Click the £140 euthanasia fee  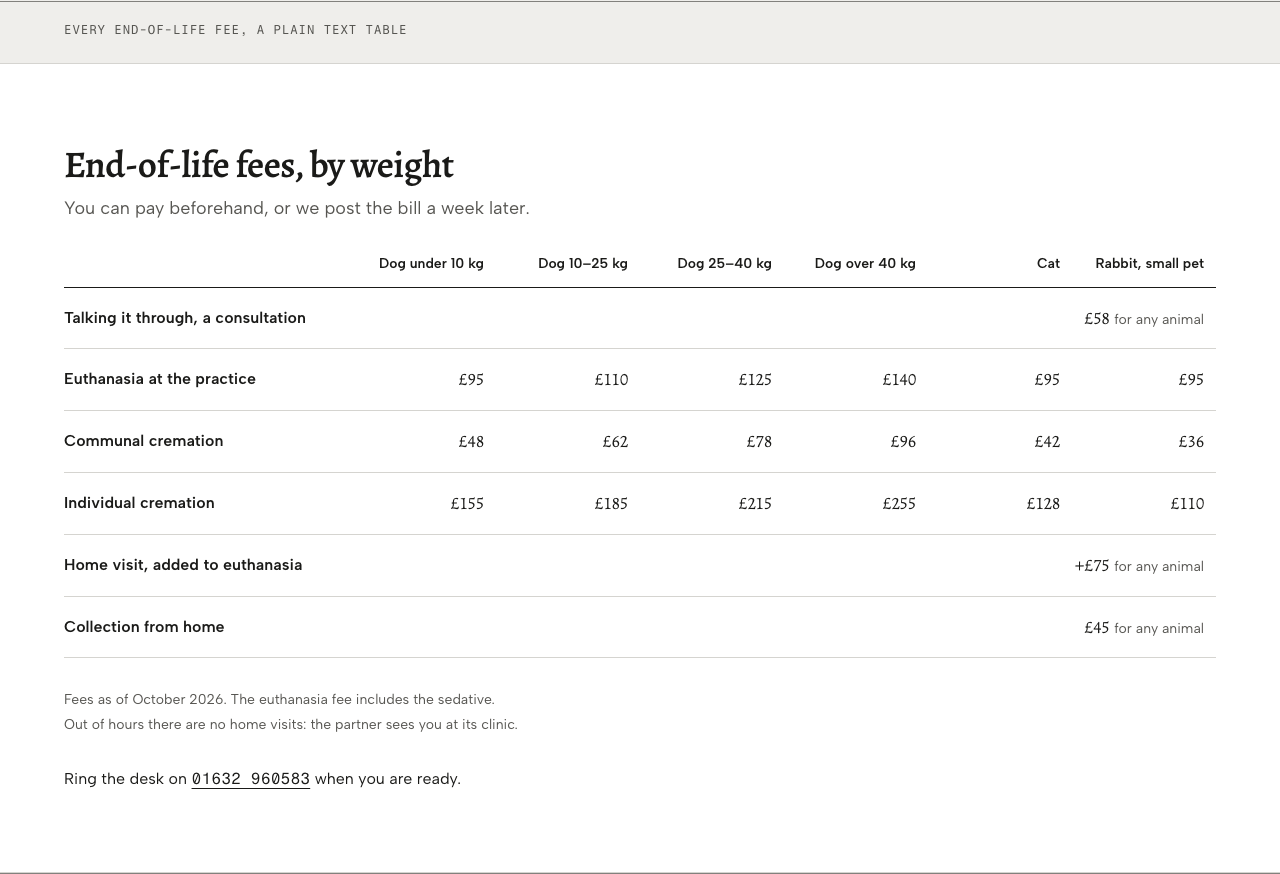[x=899, y=380]
